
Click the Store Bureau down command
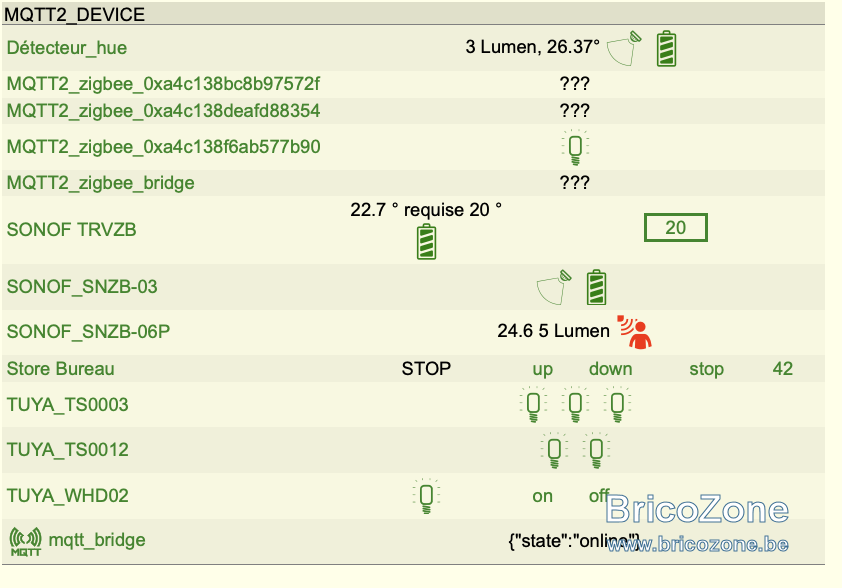(x=611, y=369)
